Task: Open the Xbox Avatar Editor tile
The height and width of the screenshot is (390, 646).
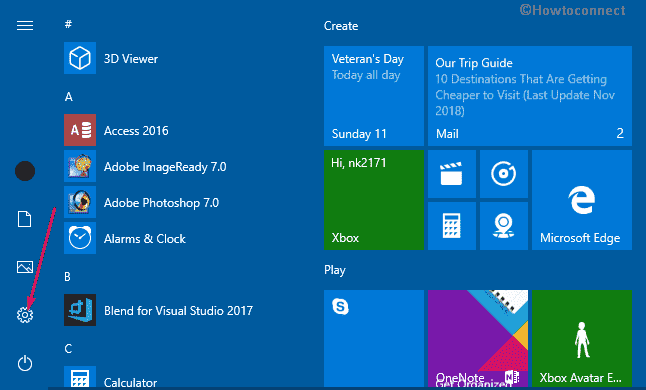Action: [582, 339]
